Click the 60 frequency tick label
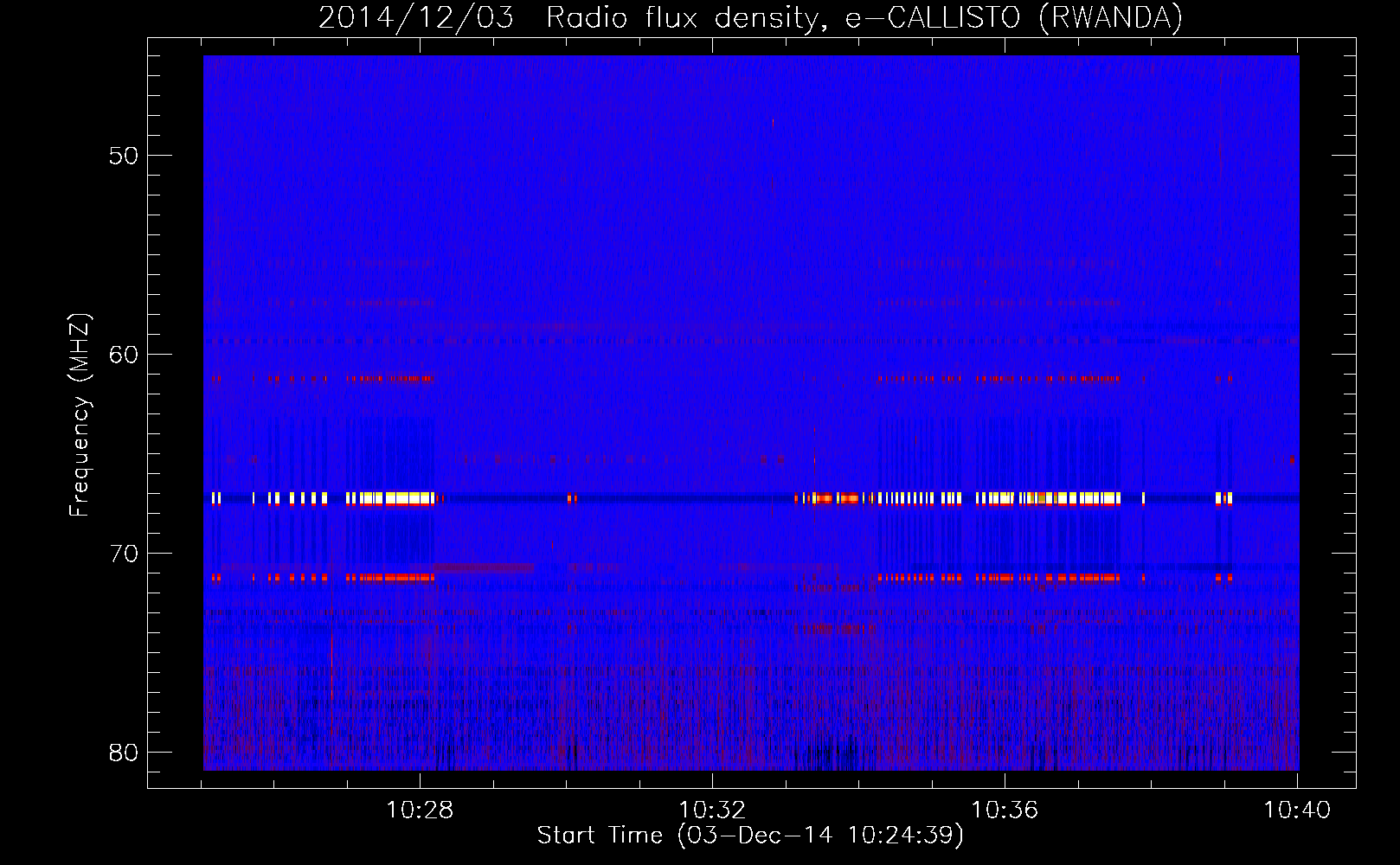This screenshot has width=1400, height=865. click(124, 355)
